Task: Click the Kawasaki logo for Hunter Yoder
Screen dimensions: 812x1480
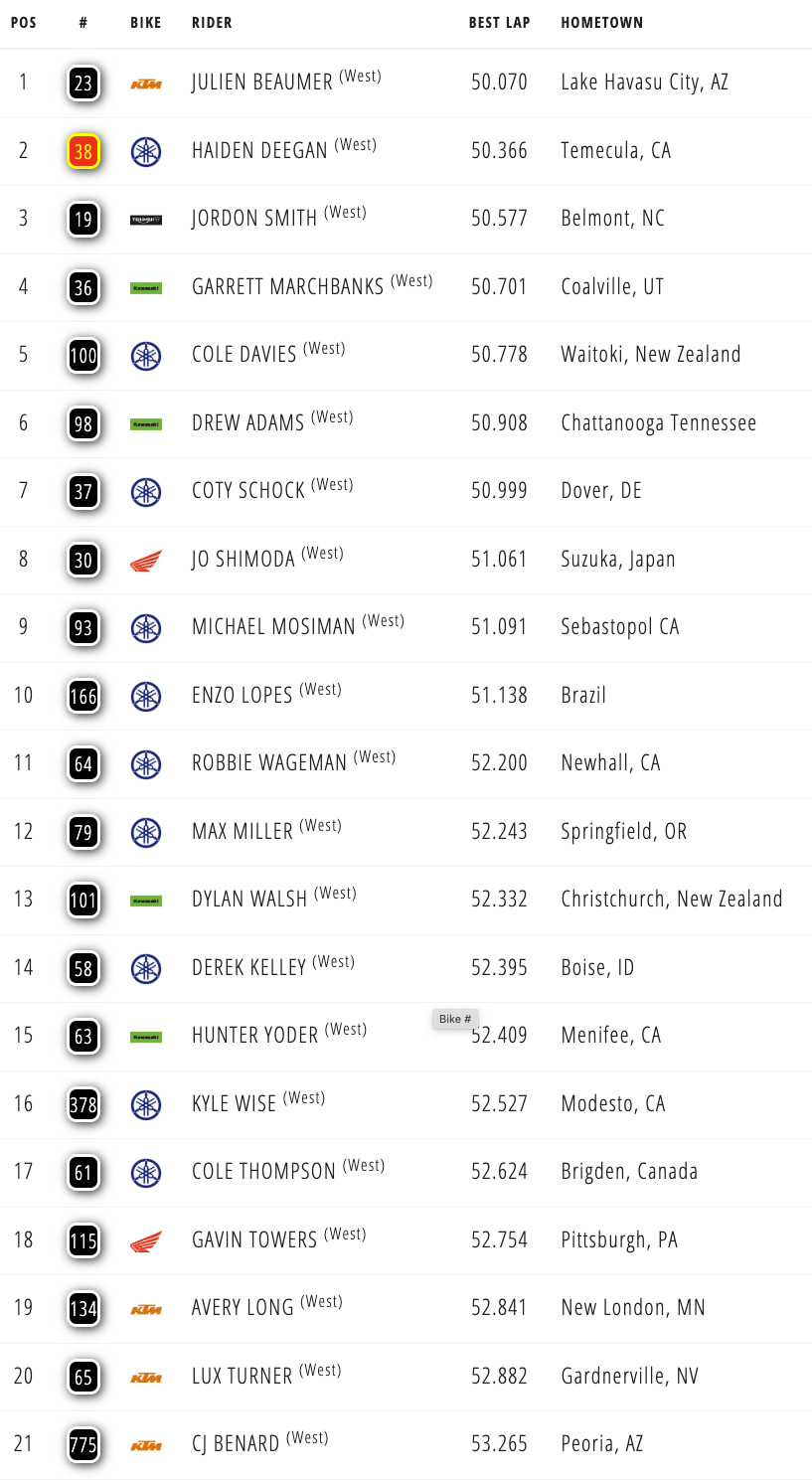Action: coord(146,1037)
